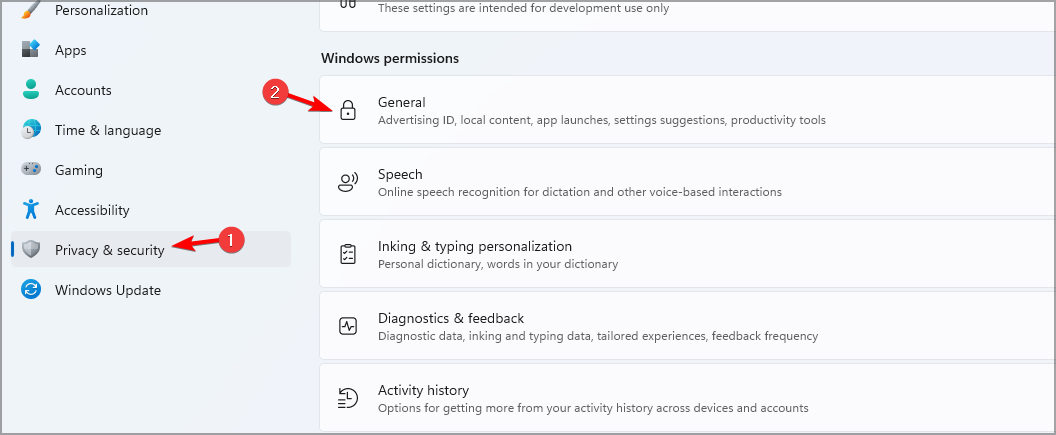Click the Windows Update sync icon
This screenshot has width=1056, height=435.
click(x=31, y=290)
